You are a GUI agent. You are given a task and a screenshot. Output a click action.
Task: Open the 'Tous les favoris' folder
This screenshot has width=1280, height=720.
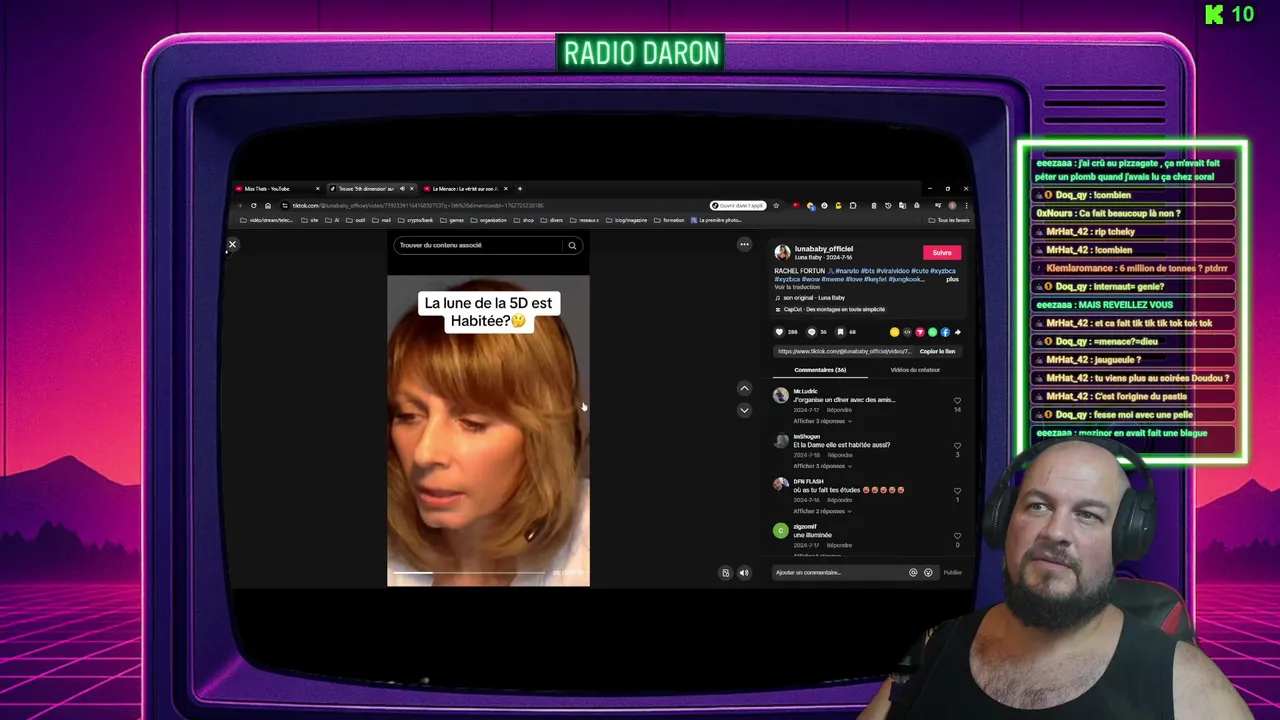pyautogui.click(x=949, y=220)
